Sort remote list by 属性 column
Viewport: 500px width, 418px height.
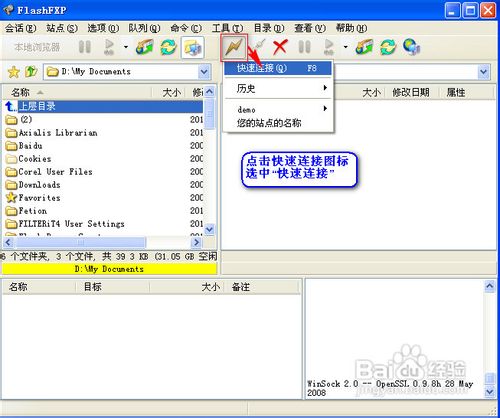tap(466, 92)
